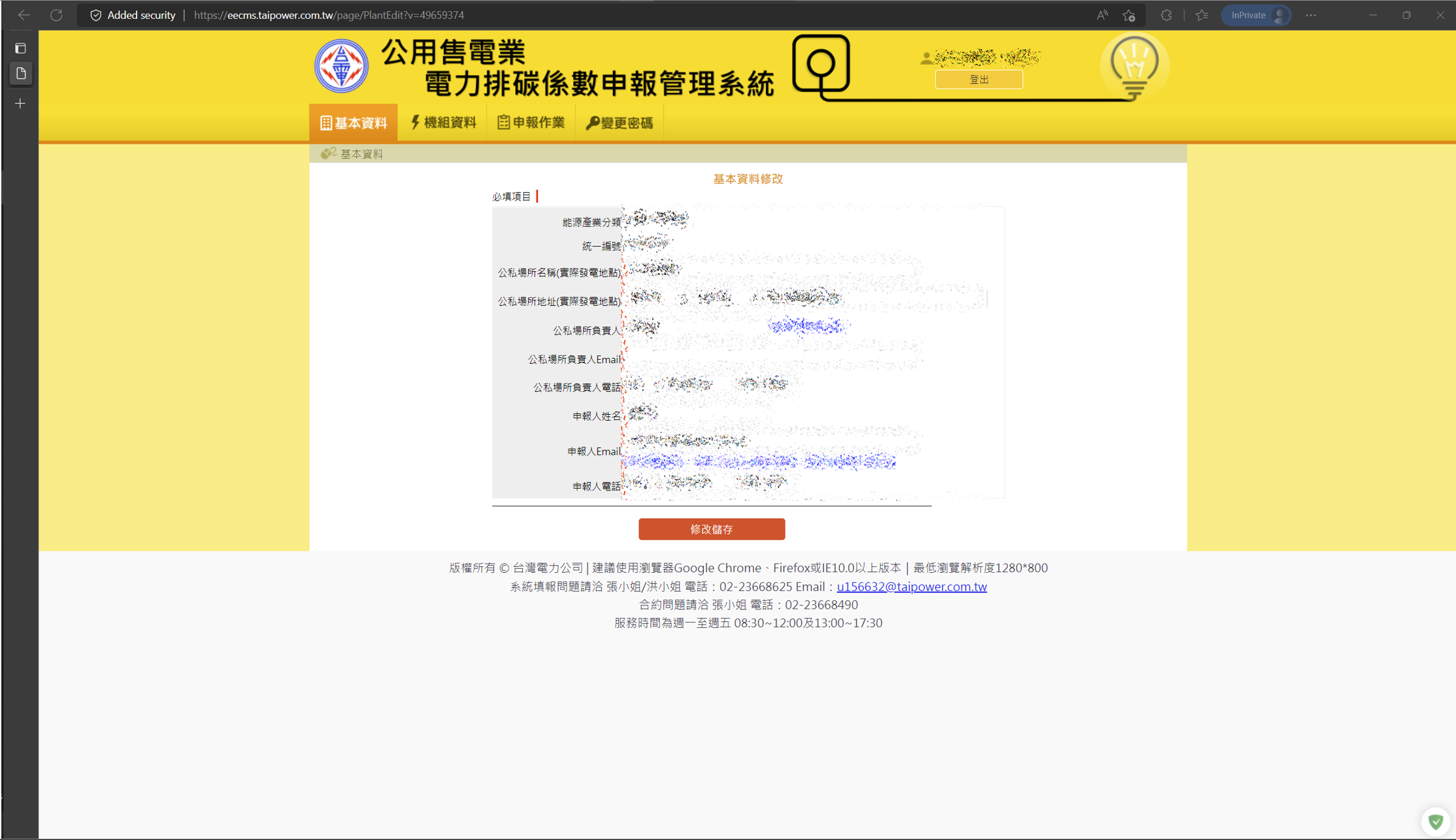Open the 申報作業 tab
The image size is (1456, 840).
click(531, 123)
